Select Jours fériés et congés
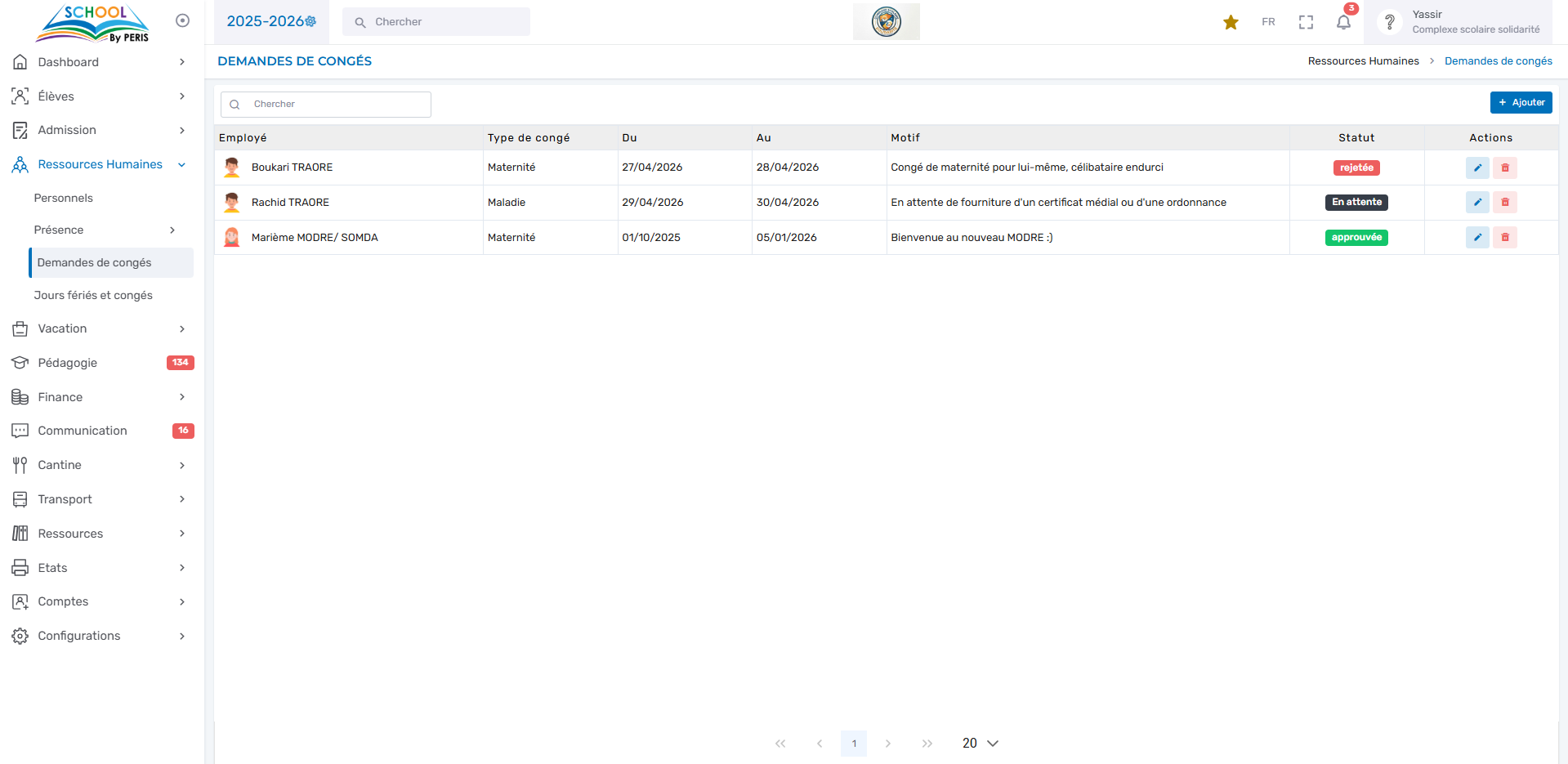 click(x=93, y=295)
